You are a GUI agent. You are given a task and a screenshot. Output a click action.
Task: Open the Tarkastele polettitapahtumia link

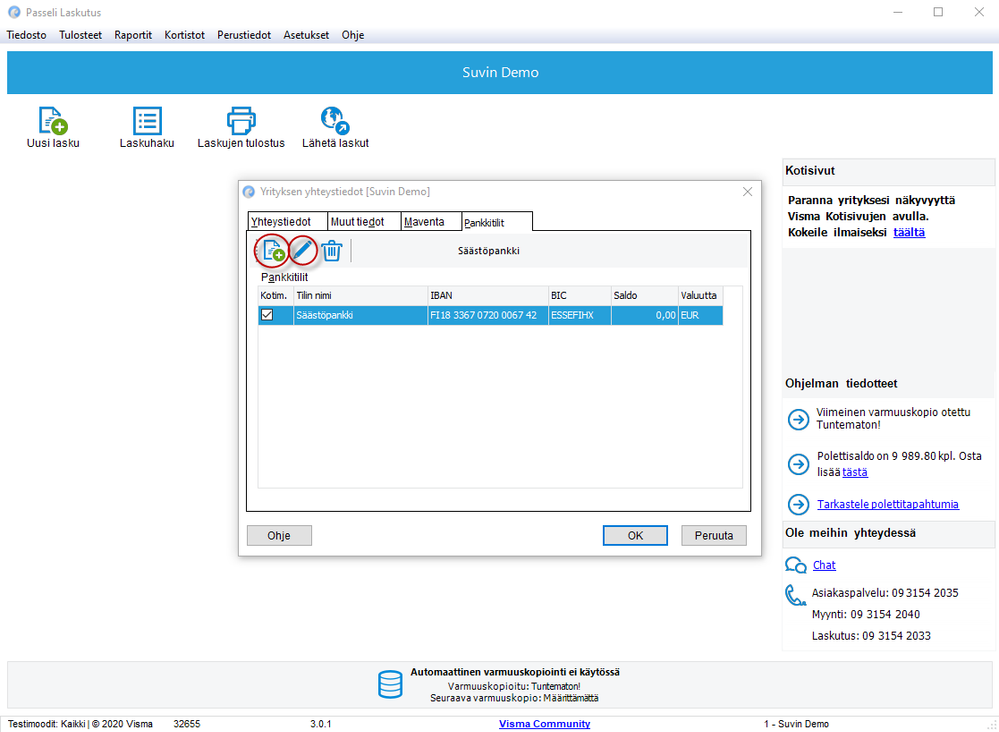click(888, 504)
